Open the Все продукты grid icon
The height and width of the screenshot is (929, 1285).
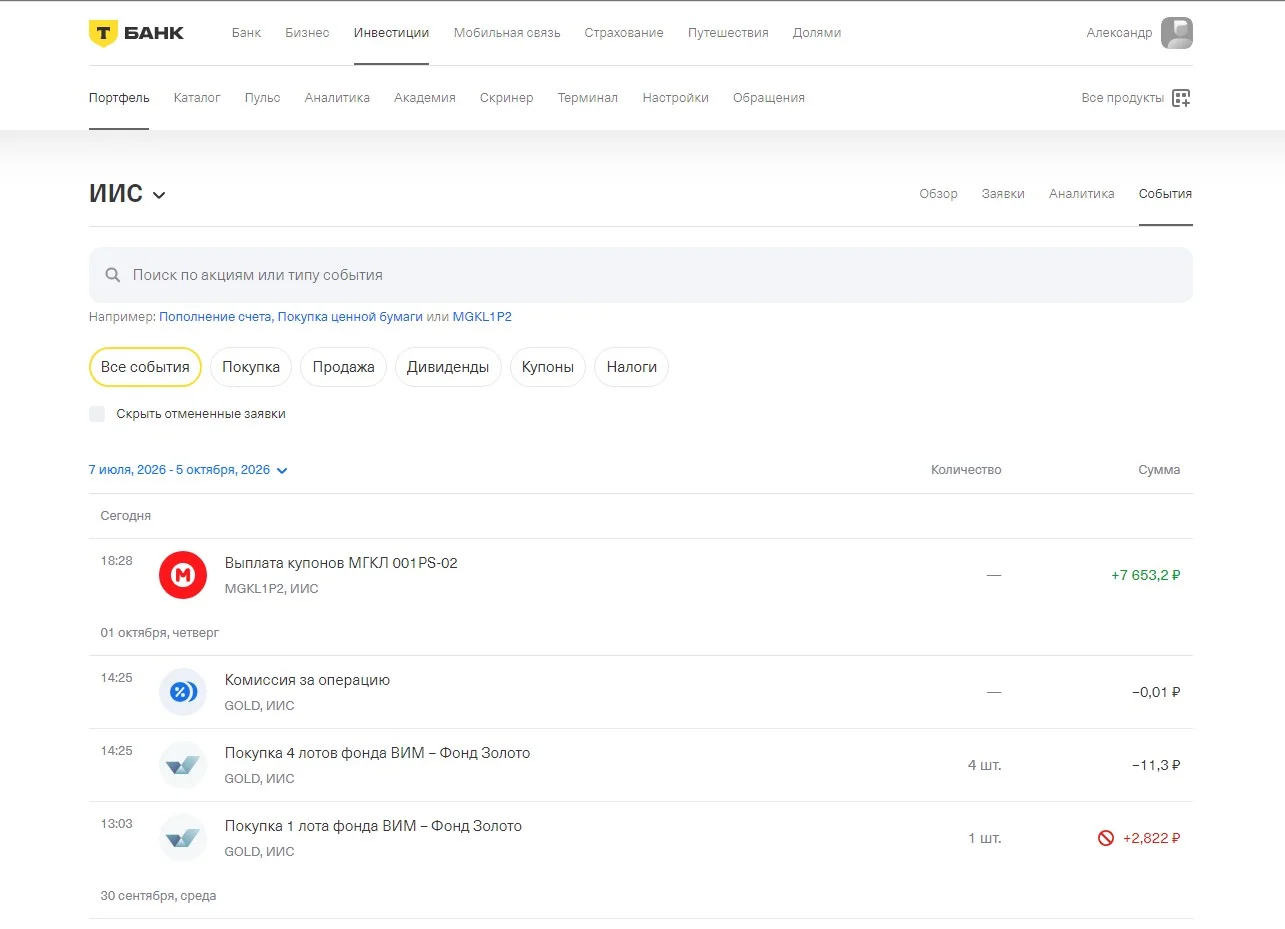point(1181,98)
